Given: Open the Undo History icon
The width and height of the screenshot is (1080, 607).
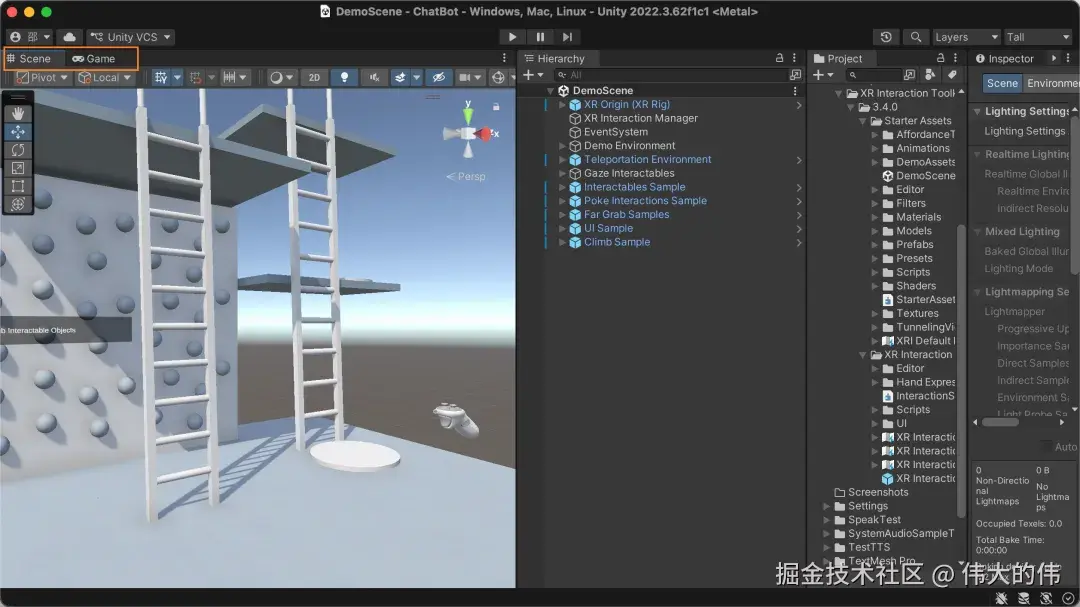Looking at the screenshot, I should pyautogui.click(x=886, y=37).
